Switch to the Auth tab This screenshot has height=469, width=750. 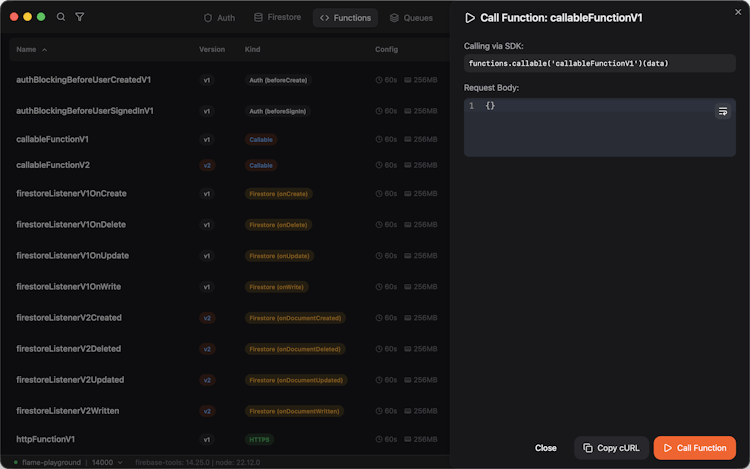coord(219,17)
